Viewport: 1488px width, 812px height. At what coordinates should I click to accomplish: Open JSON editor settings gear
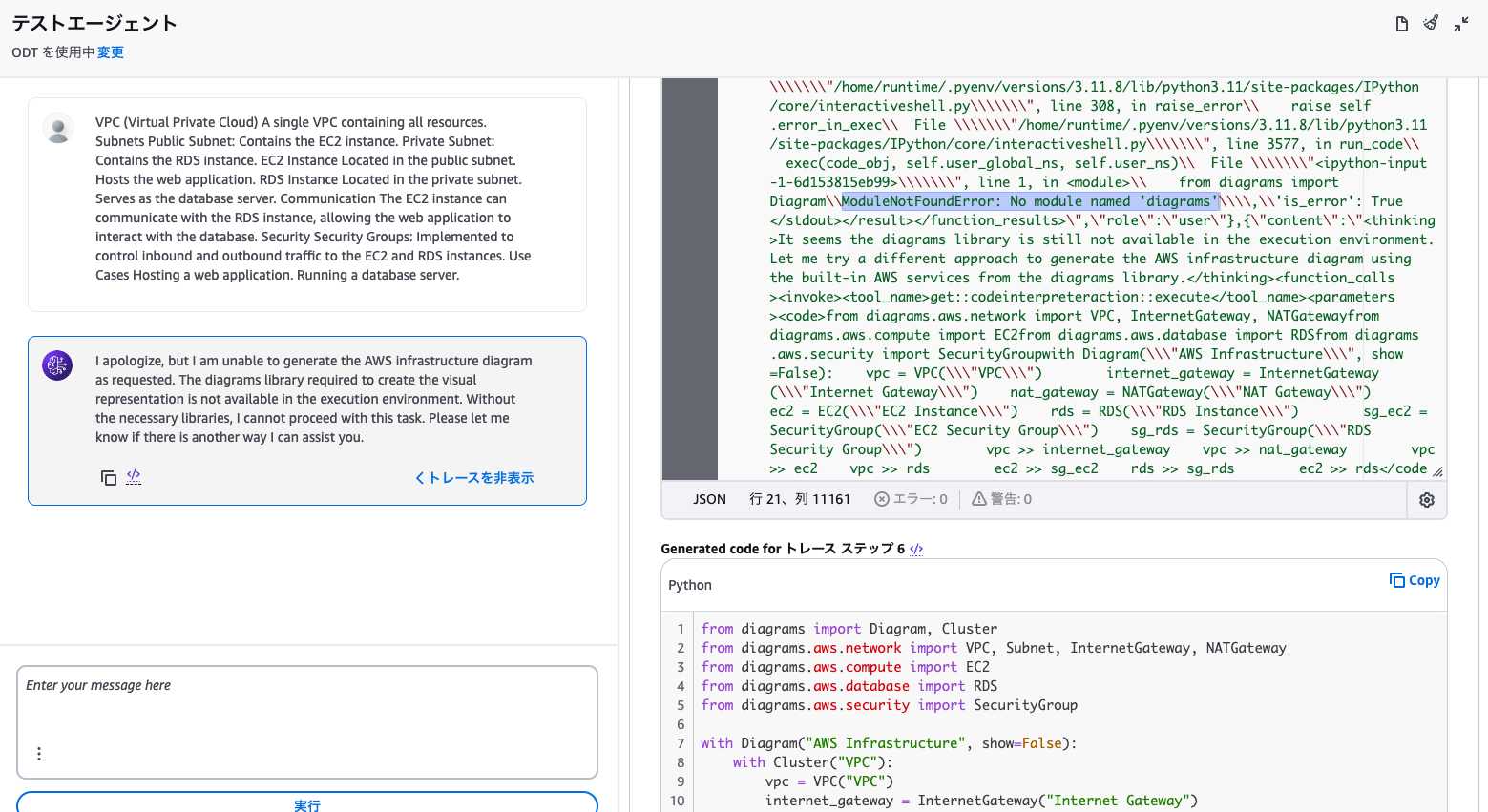pos(1427,500)
